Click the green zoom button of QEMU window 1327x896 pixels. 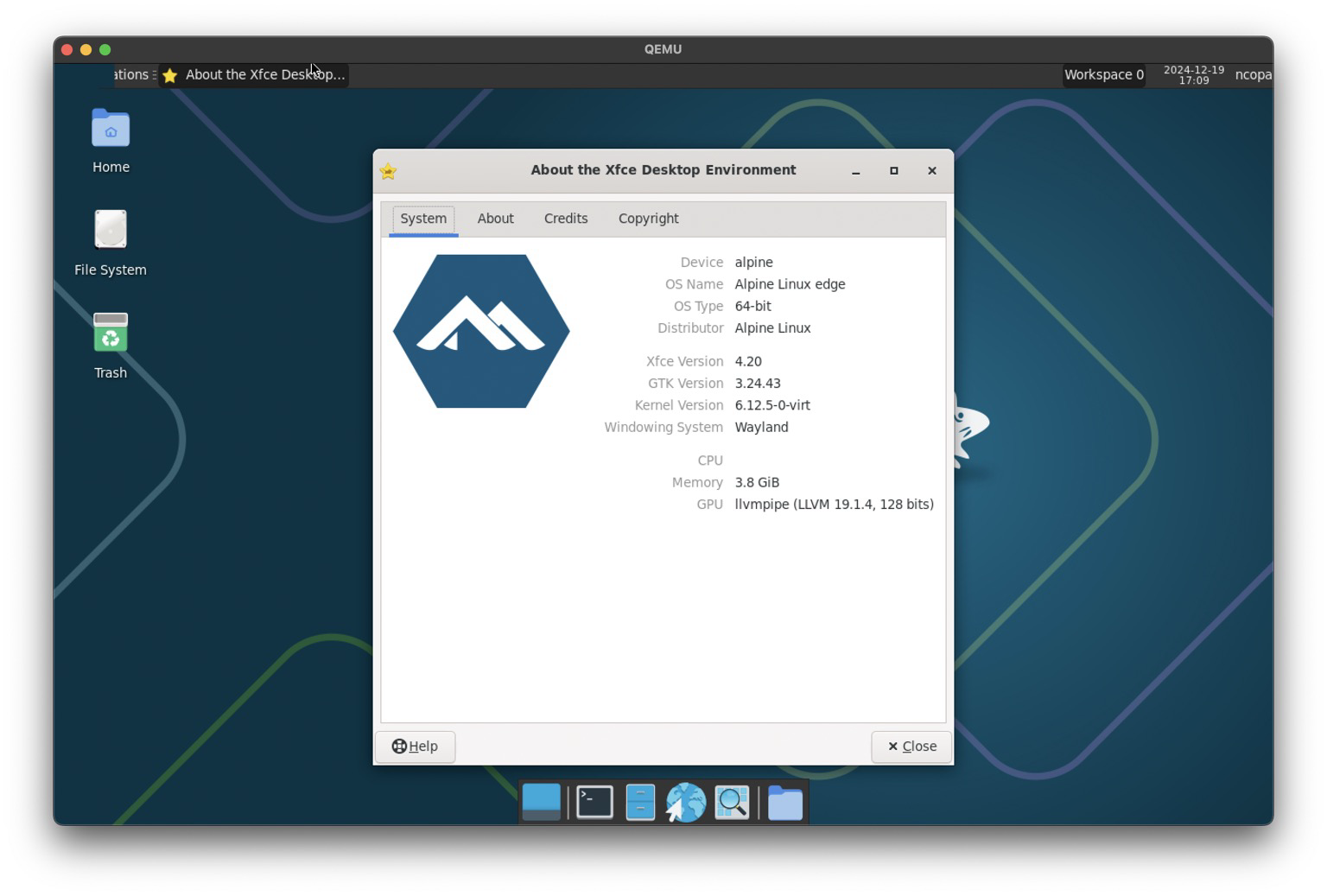point(105,49)
